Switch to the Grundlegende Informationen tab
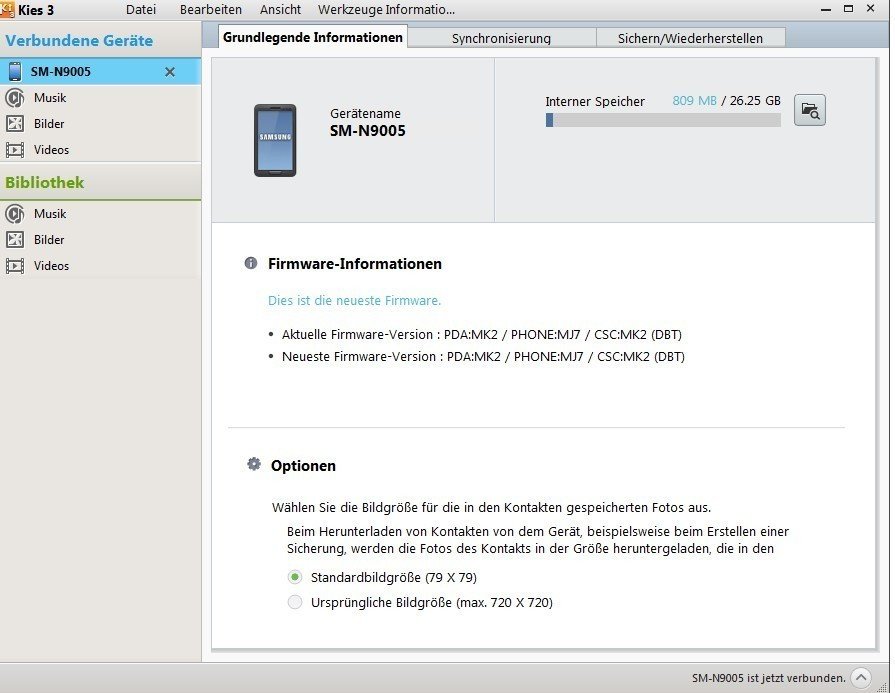The image size is (895, 693). 313,37
